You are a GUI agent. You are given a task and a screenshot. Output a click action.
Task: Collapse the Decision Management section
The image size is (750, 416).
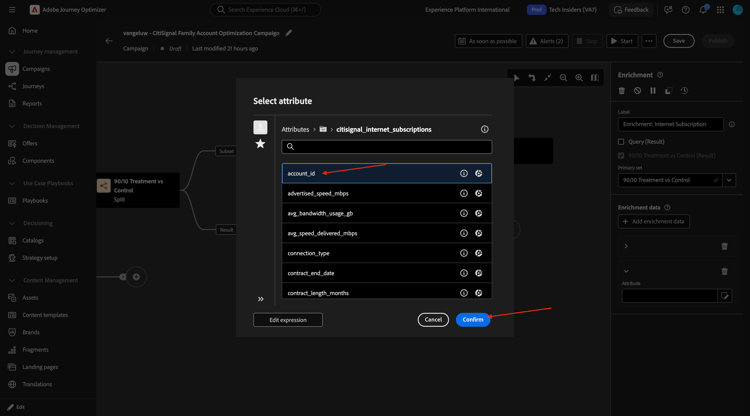[12, 126]
